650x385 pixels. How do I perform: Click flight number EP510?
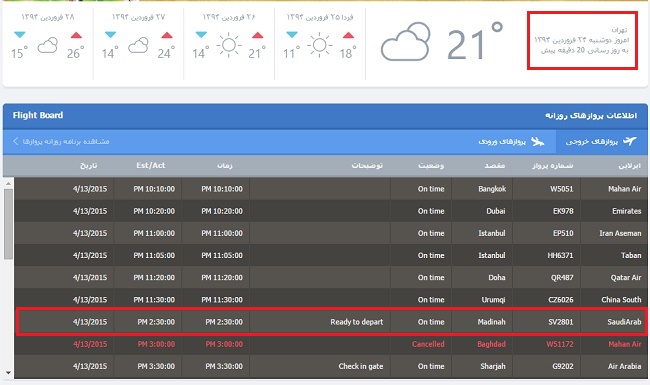(563, 233)
